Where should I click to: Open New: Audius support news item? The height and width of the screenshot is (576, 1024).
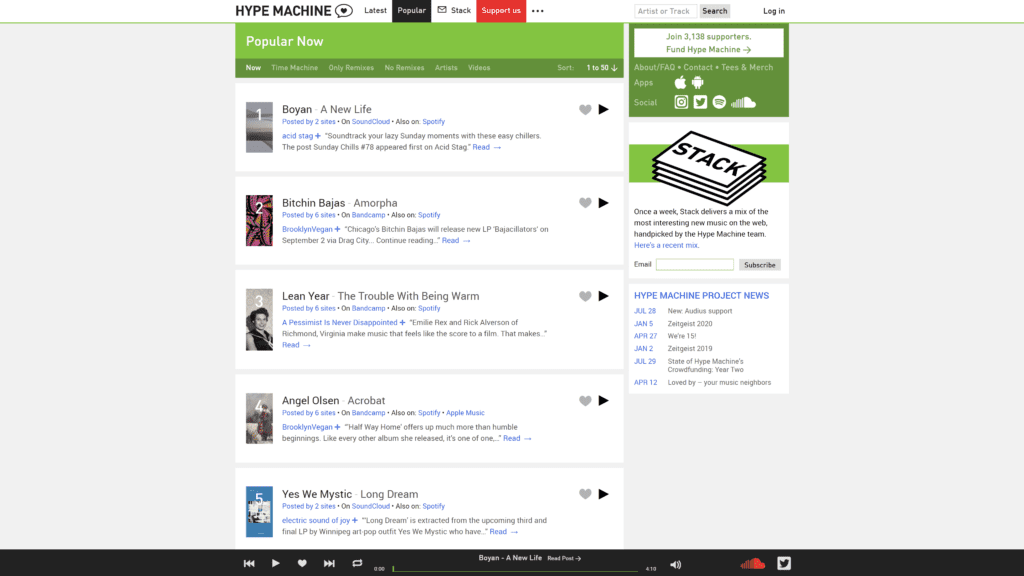[x=699, y=312]
